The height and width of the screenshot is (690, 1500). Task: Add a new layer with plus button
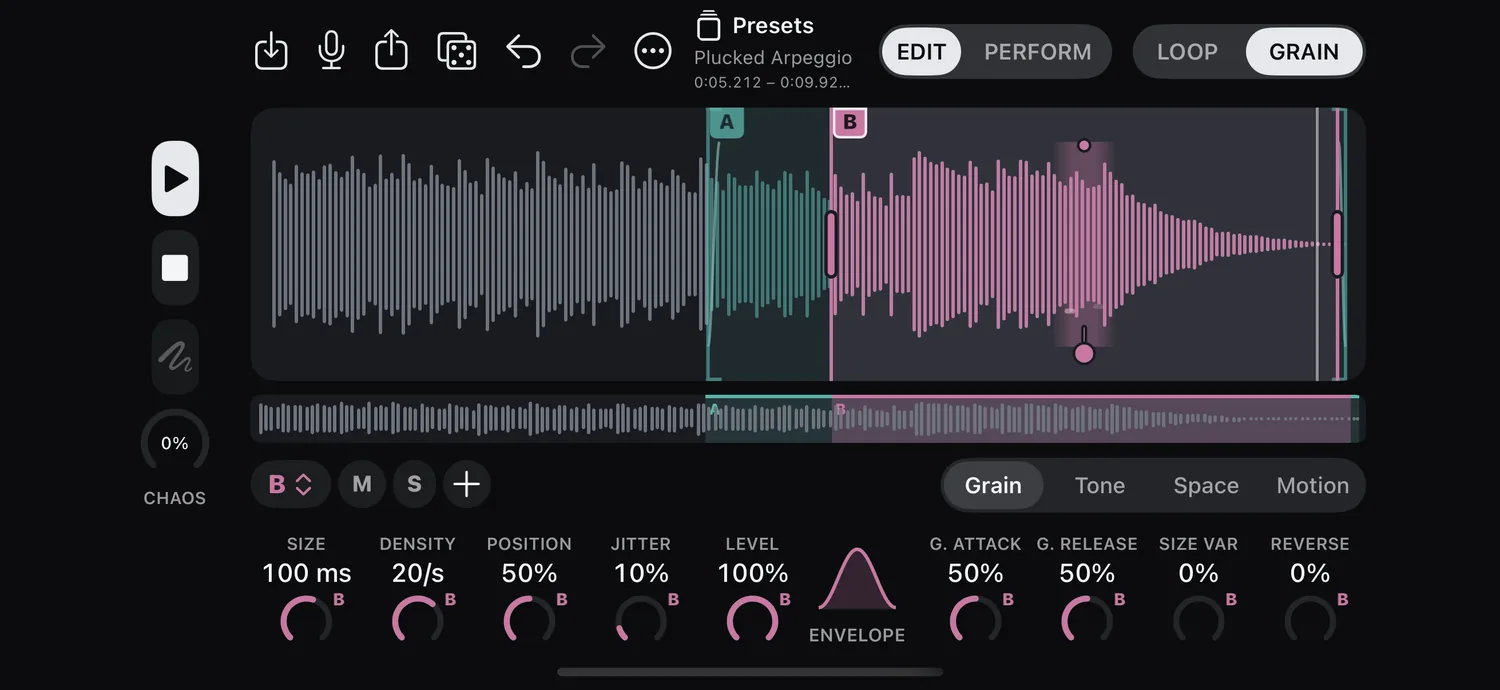coord(467,485)
